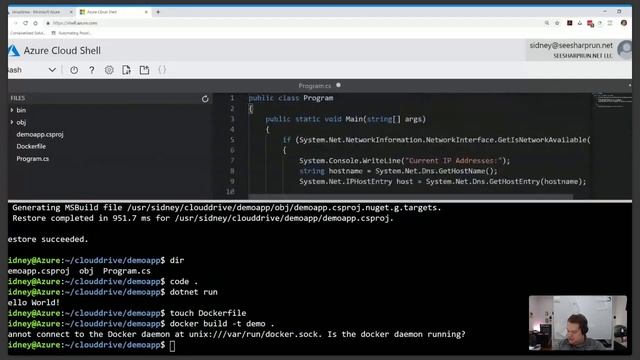Click the address bar lock icon
Screen dimensions: 640x360
(48, 23)
